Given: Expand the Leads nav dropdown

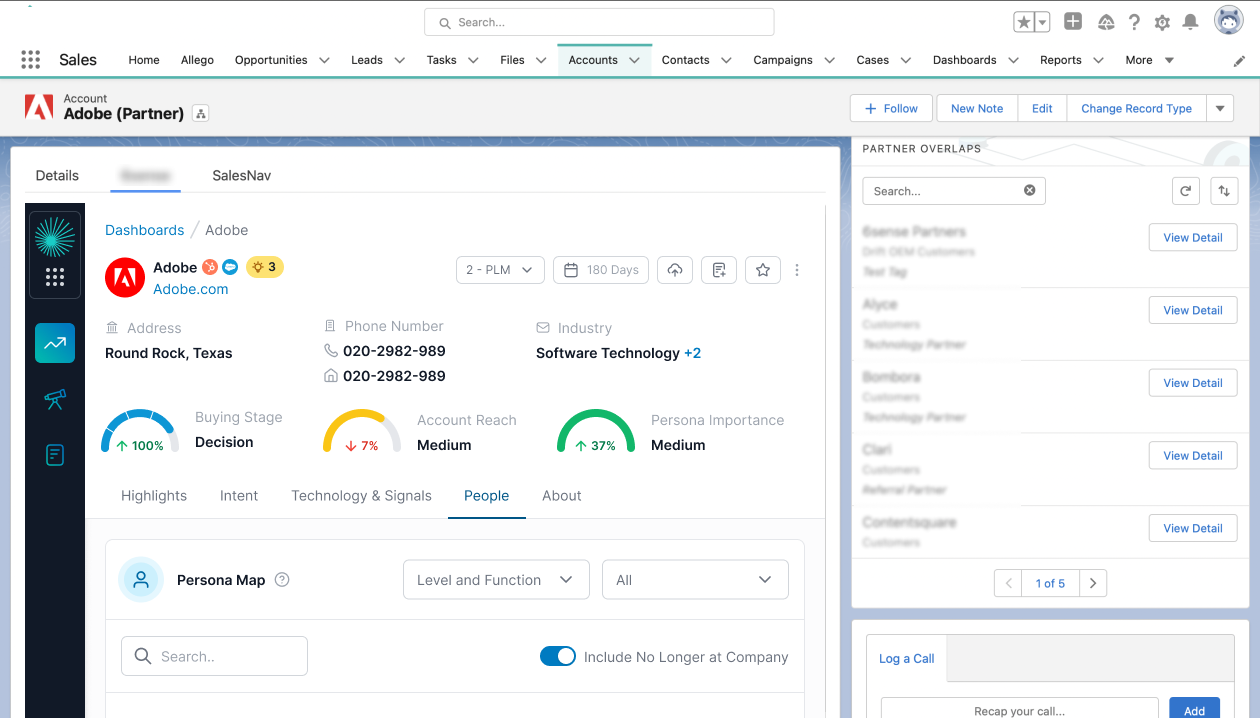Looking at the screenshot, I should coord(400,60).
